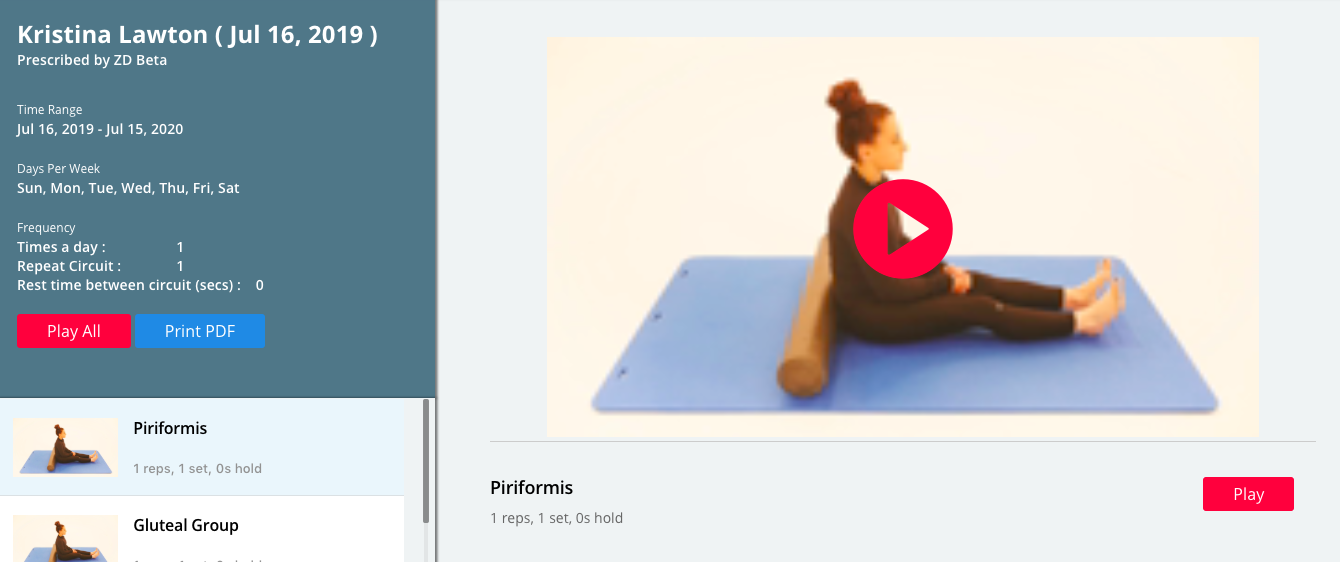Screen dimensions: 1340x562
Task: Click the reps and sets text under Piriformis heading
Action: click(x=556, y=518)
